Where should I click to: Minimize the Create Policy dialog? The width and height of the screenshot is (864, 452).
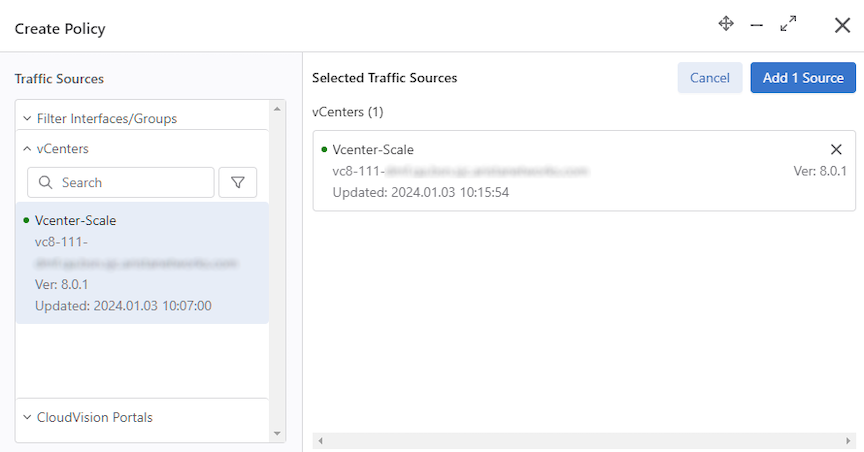tap(757, 25)
